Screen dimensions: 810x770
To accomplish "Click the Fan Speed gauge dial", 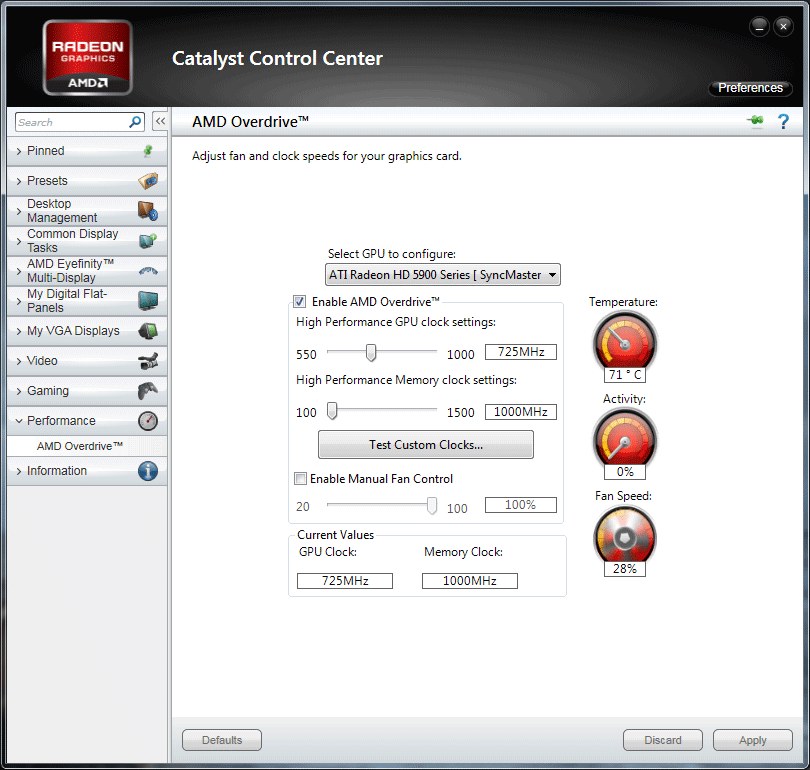I will point(625,537).
